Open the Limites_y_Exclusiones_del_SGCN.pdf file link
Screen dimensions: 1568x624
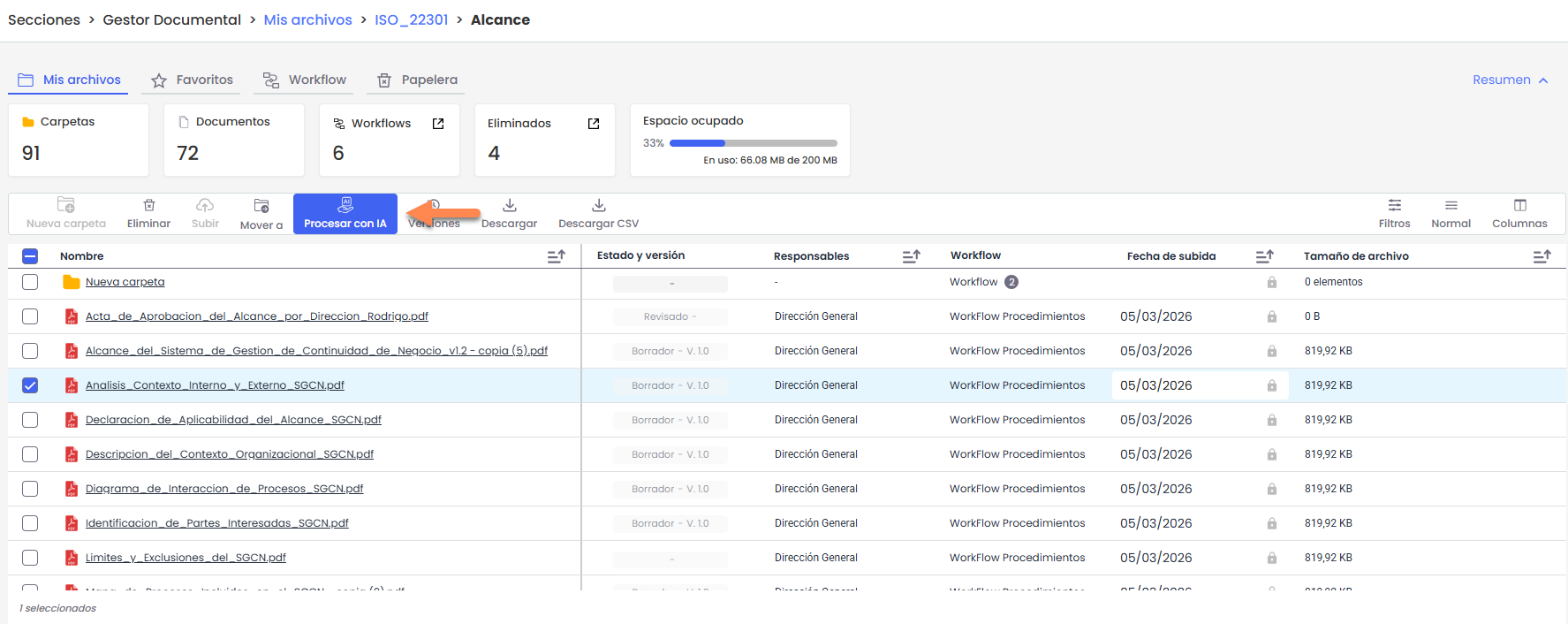coord(186,558)
